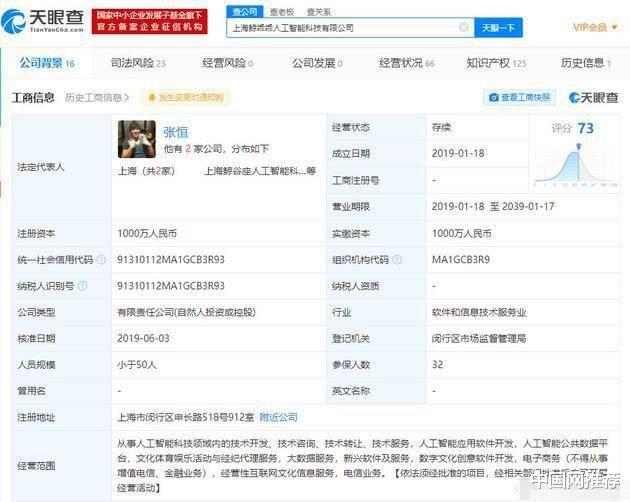Clear the search box with the x icon
Screen dimensions: 630x502
coord(464,27)
